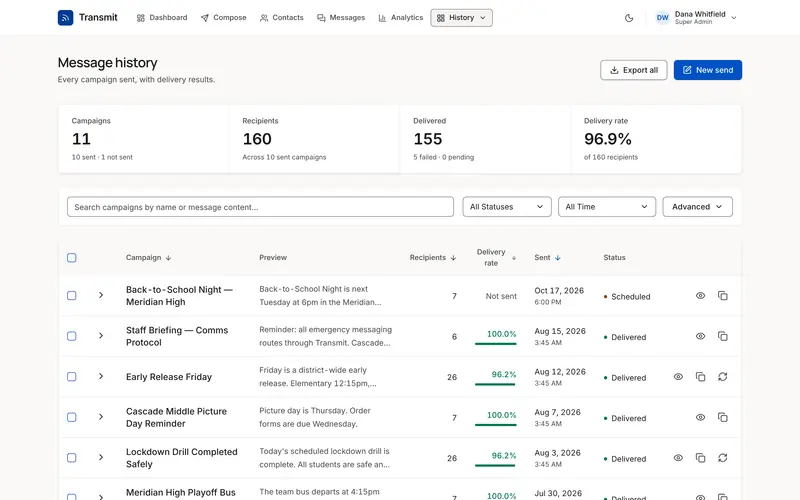Click the Transmit logo icon

65,18
